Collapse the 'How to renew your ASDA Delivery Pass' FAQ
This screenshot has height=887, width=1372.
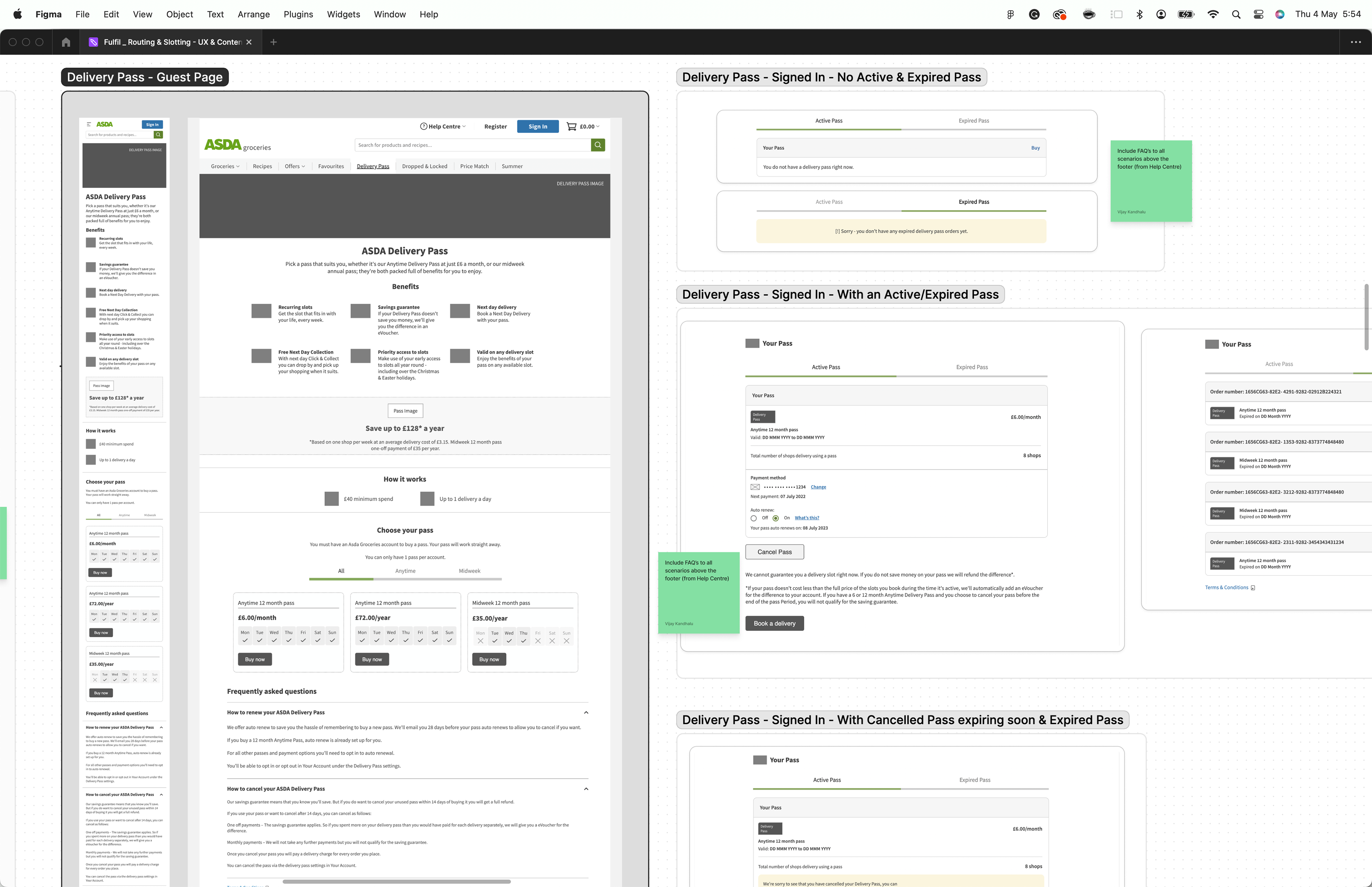point(586,713)
